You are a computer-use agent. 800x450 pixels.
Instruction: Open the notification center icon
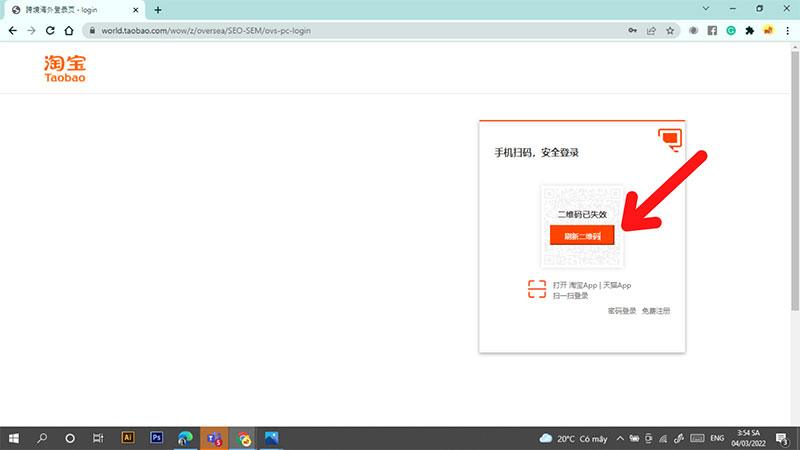(782, 438)
